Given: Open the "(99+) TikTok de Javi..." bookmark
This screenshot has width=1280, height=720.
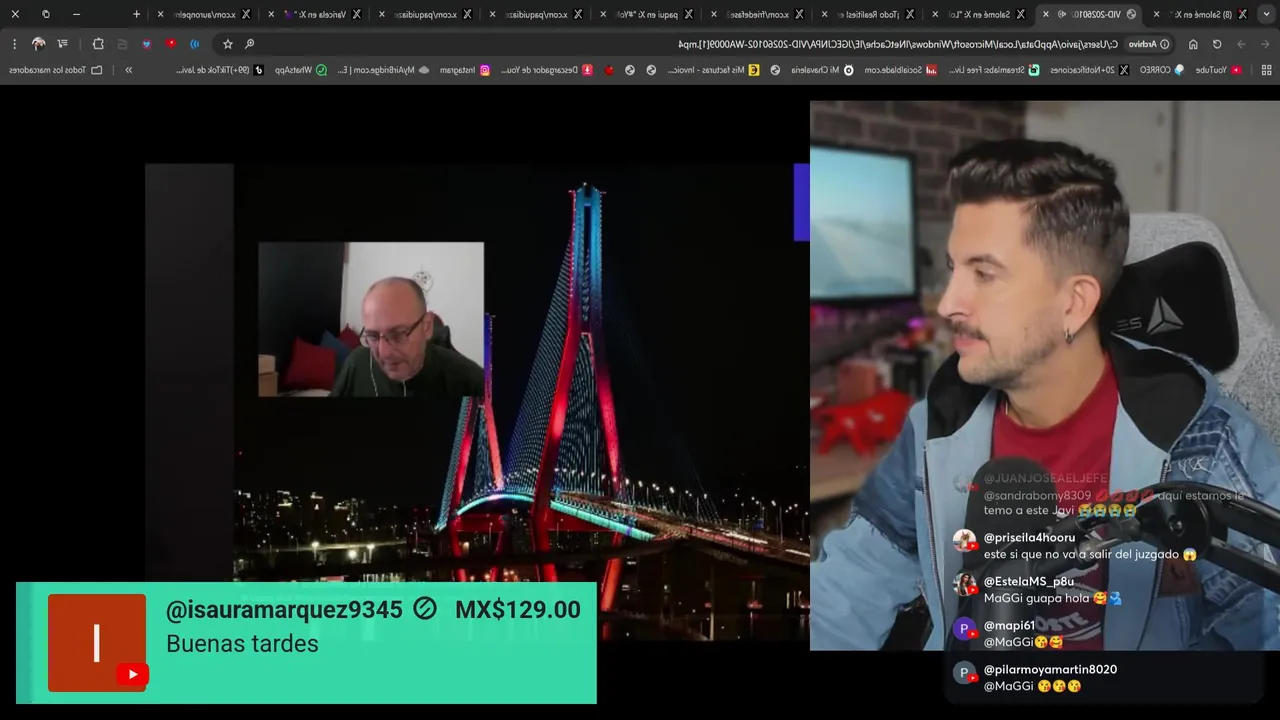Looking at the screenshot, I should point(219,70).
